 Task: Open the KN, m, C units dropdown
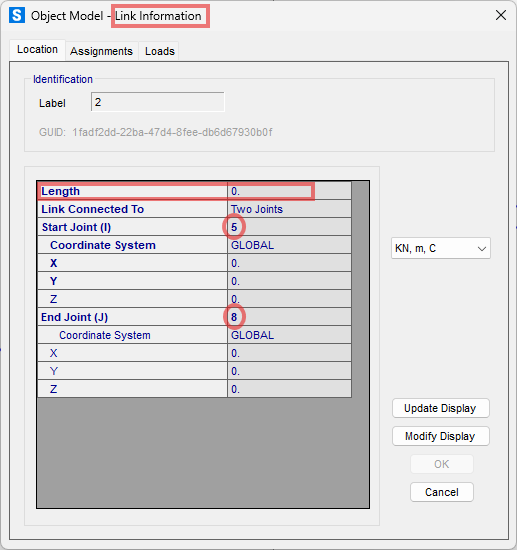click(441, 248)
